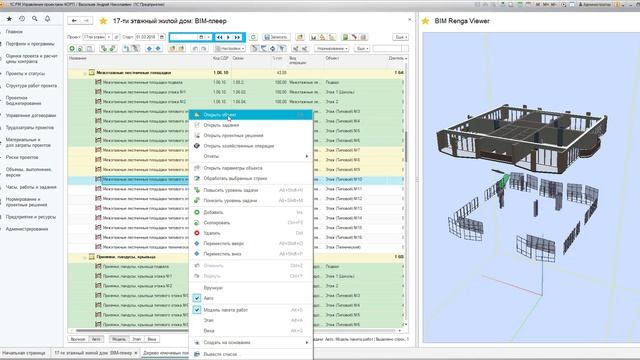Collapse Приямки, пандусы, крыльца group
Viewport: 640px width, 360px height.
(85, 257)
